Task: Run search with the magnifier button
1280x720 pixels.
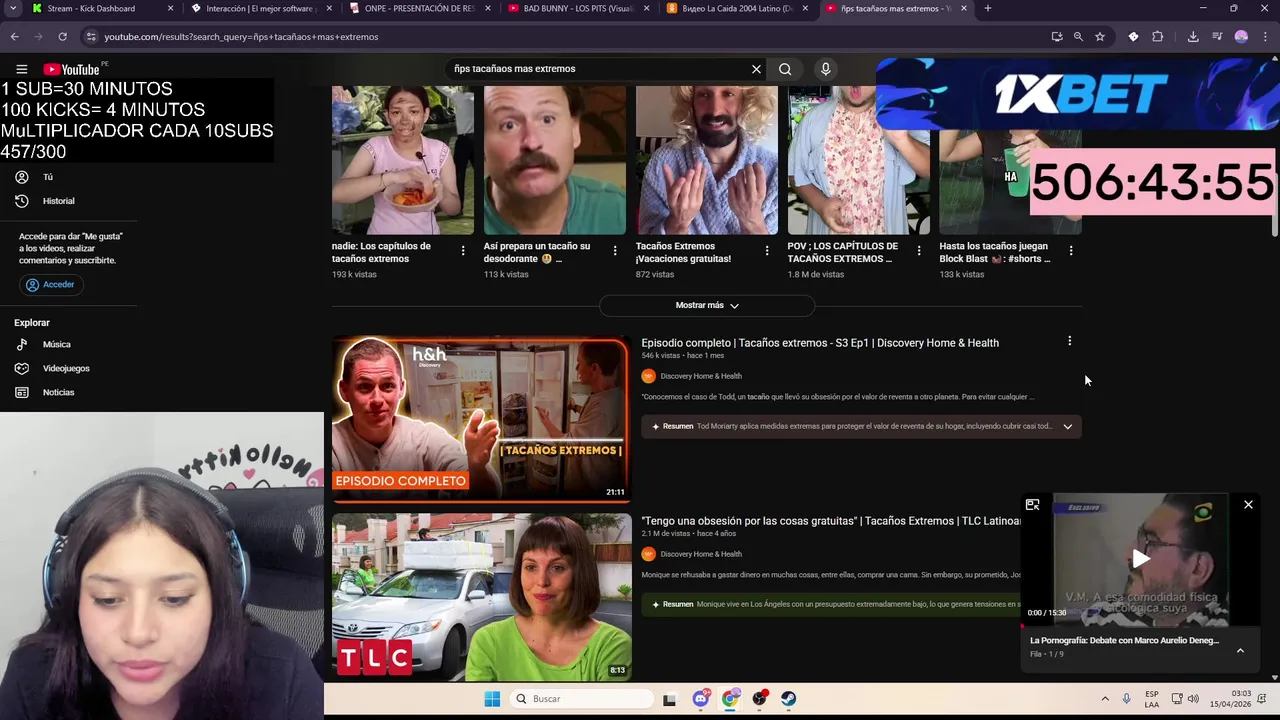Action: pos(785,69)
